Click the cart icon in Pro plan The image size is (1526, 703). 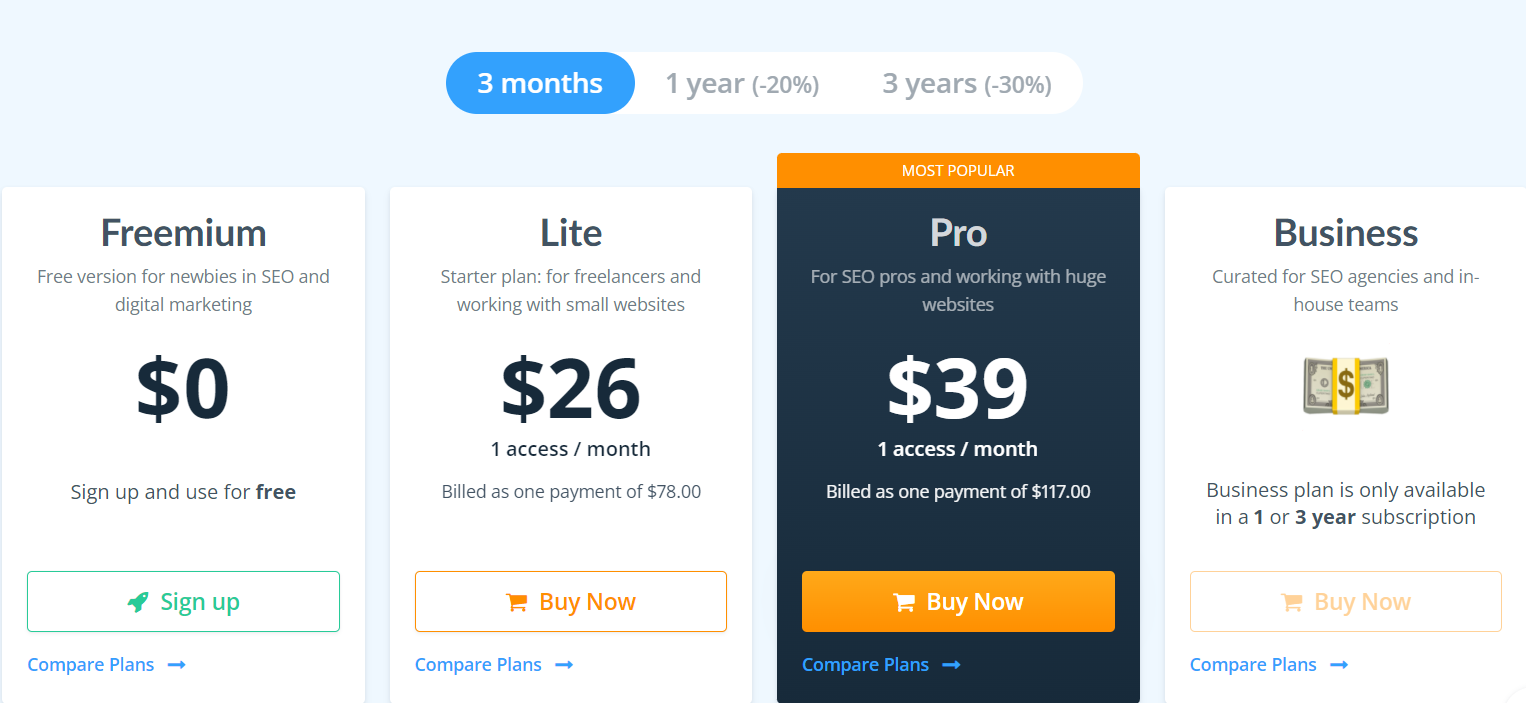904,602
